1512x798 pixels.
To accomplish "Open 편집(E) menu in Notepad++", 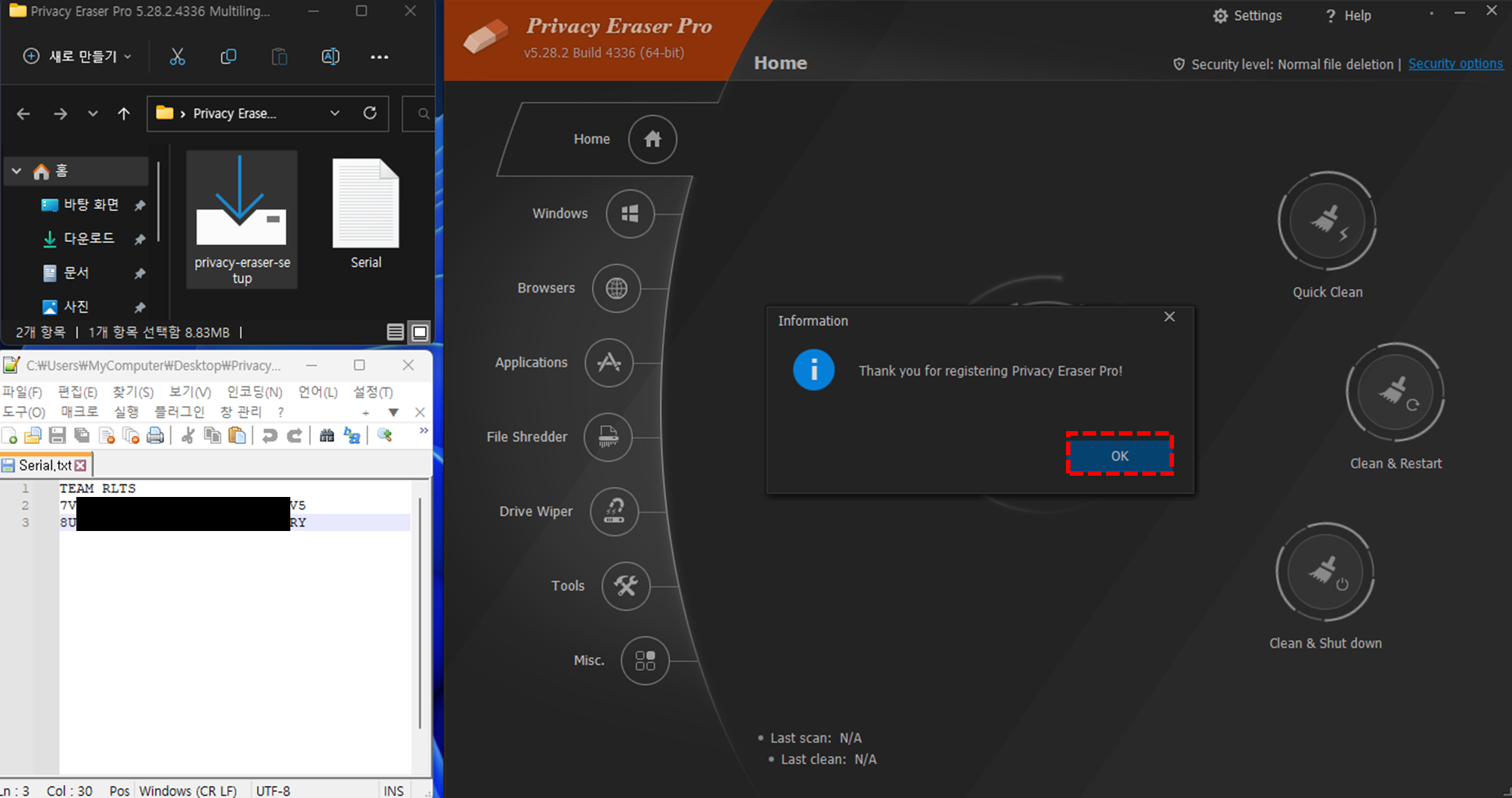I will pyautogui.click(x=77, y=392).
